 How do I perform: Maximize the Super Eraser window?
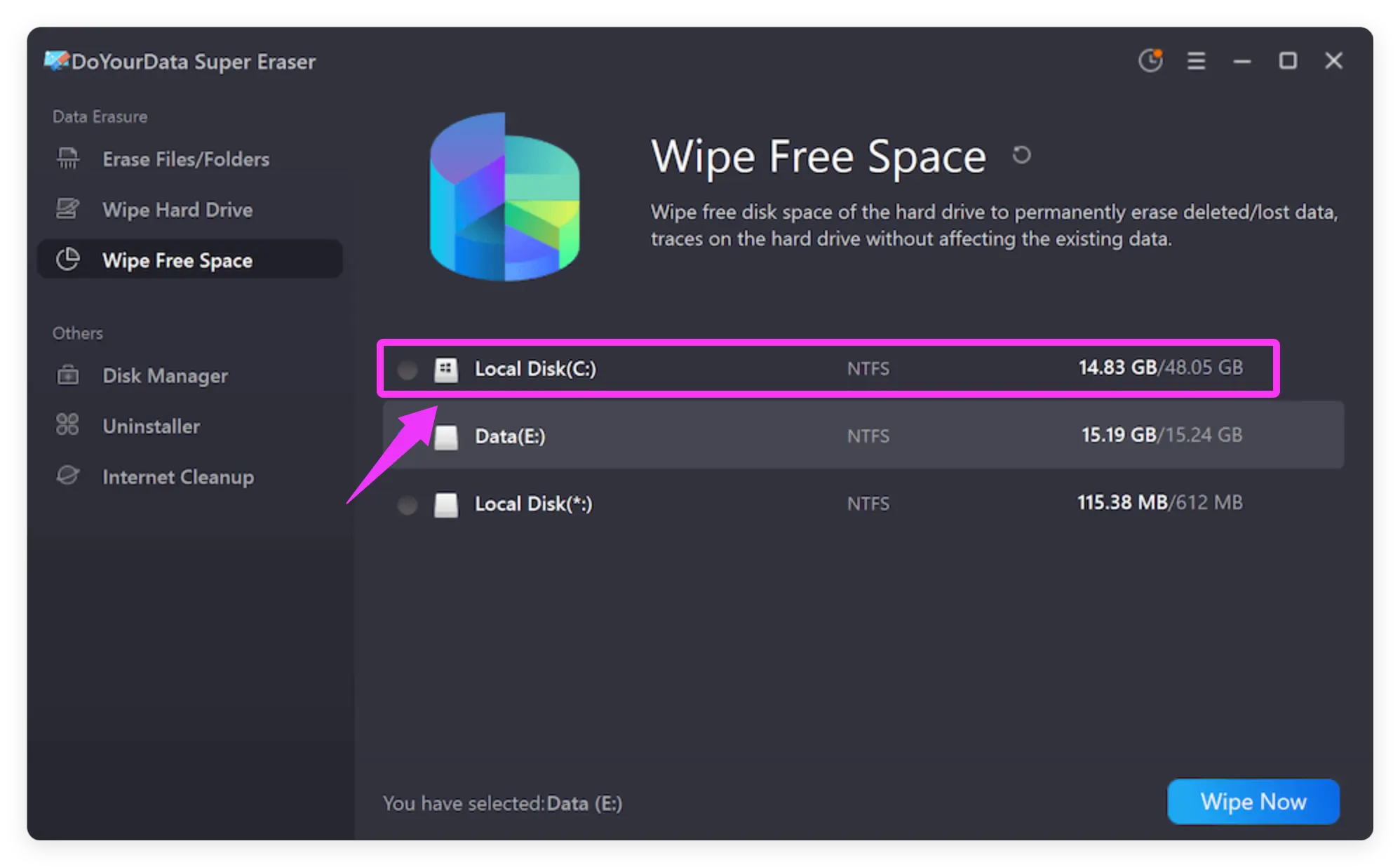pyautogui.click(x=1287, y=61)
